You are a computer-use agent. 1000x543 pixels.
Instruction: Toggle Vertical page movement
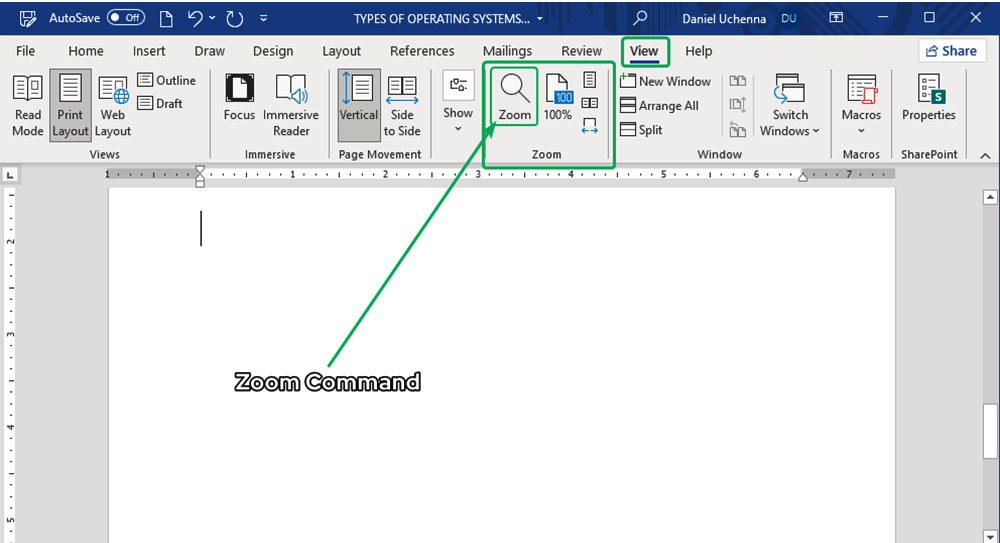point(358,105)
